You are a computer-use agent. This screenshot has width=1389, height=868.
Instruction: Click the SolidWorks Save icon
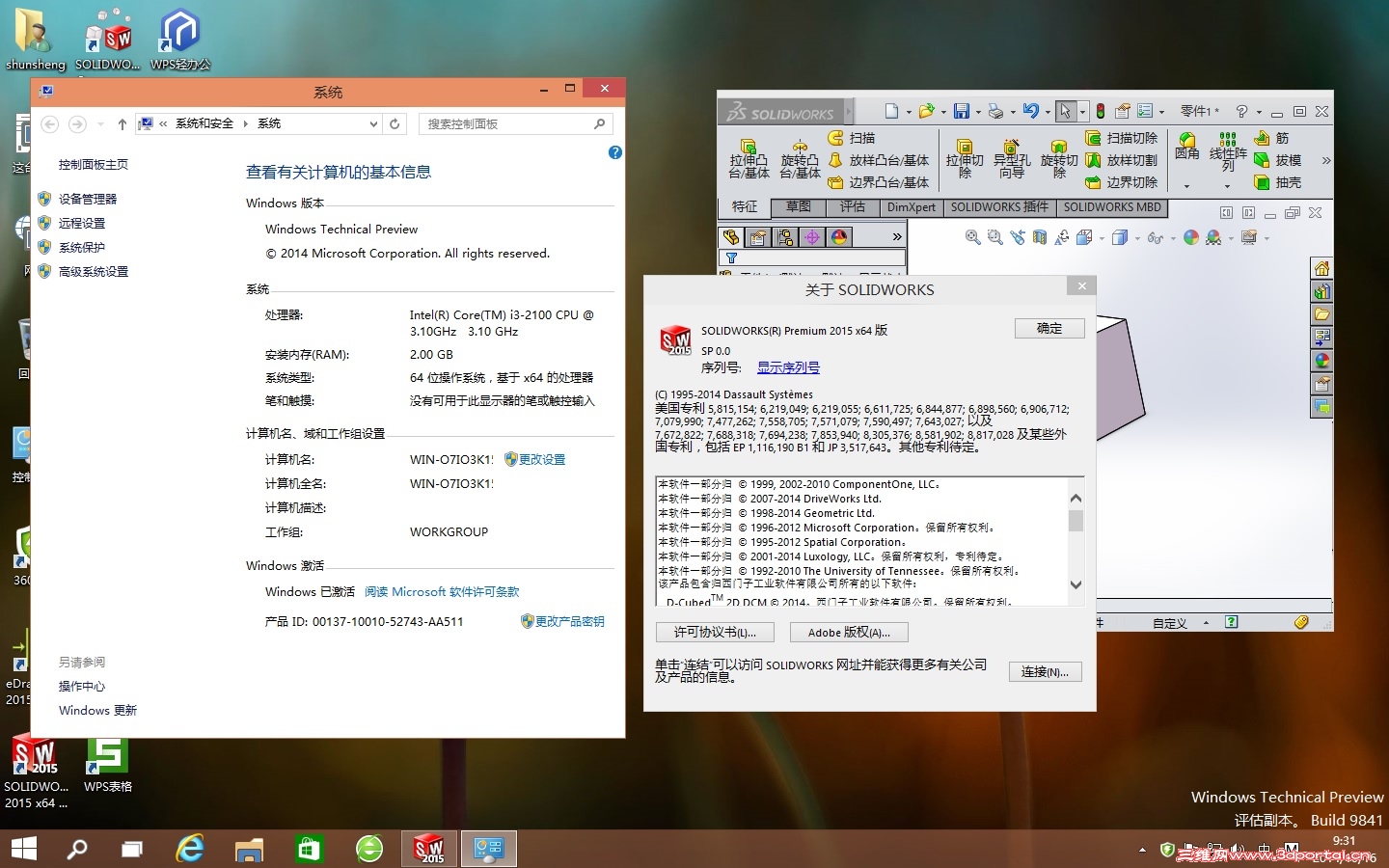[961, 111]
